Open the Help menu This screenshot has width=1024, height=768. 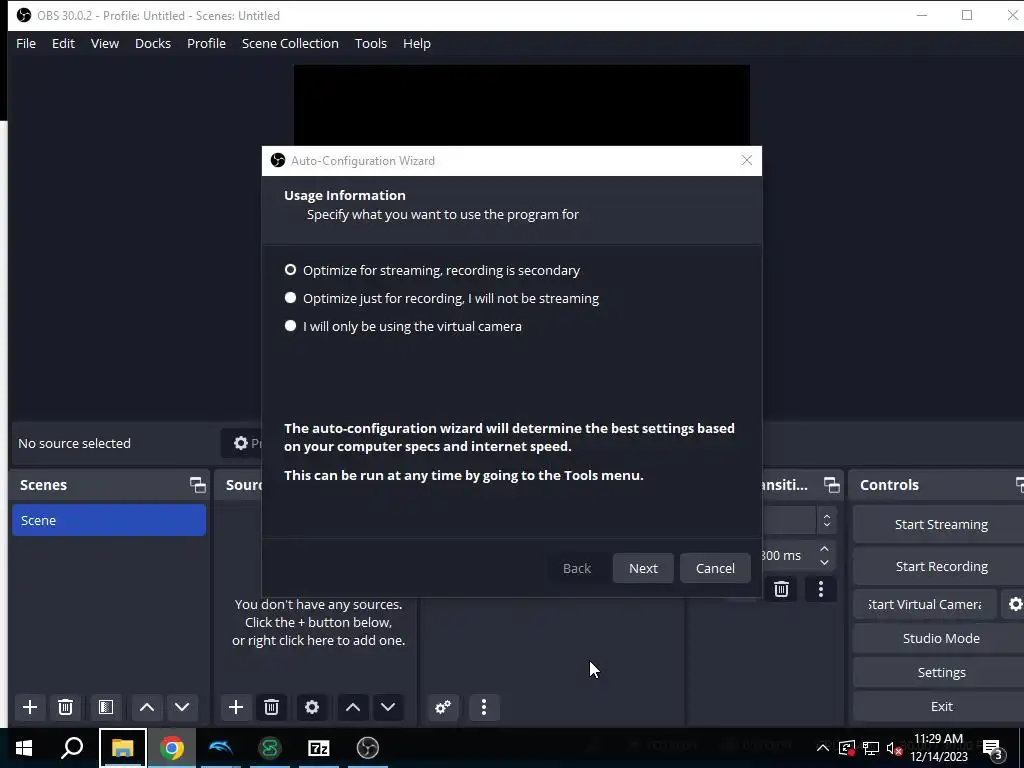pos(417,43)
